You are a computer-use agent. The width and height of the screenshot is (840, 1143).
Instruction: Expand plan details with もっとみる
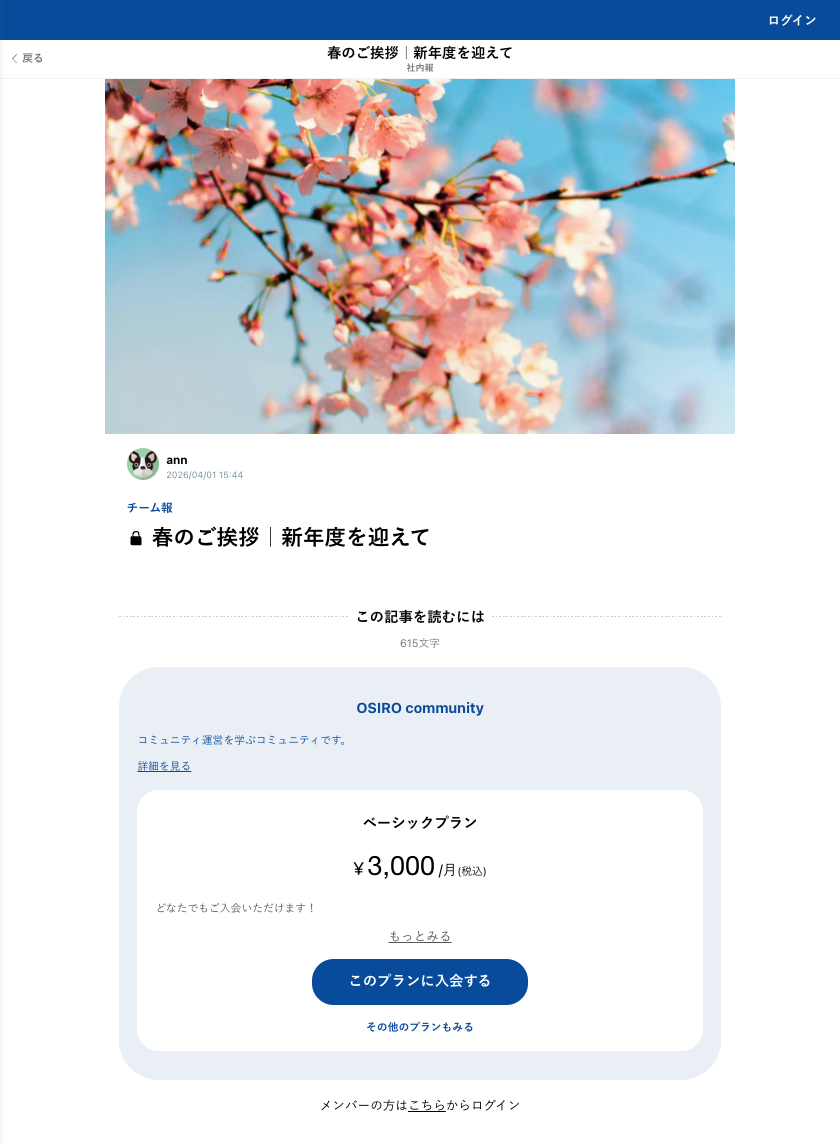point(420,937)
